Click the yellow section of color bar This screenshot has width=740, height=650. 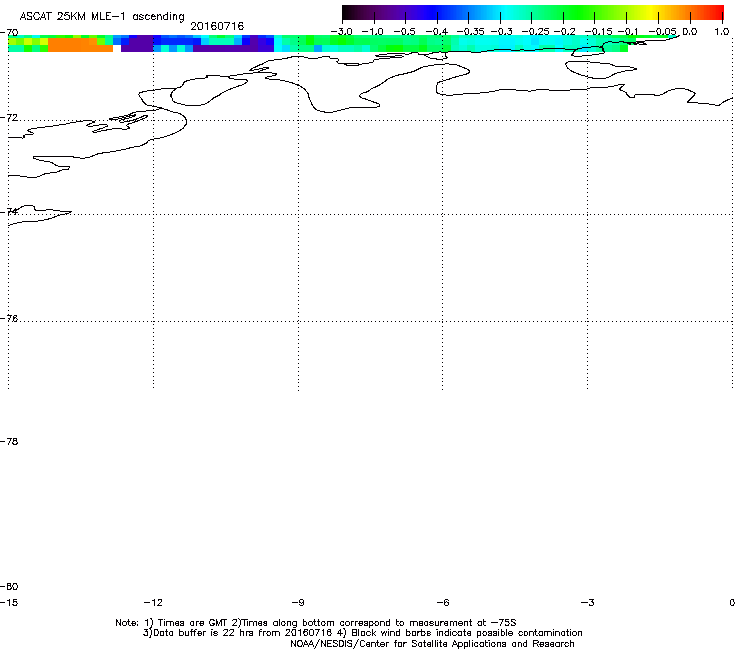[x=650, y=12]
